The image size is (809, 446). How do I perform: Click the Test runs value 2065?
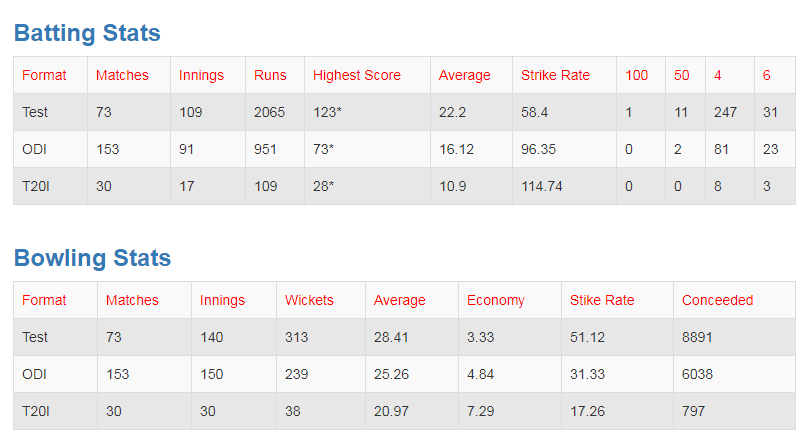(x=269, y=112)
